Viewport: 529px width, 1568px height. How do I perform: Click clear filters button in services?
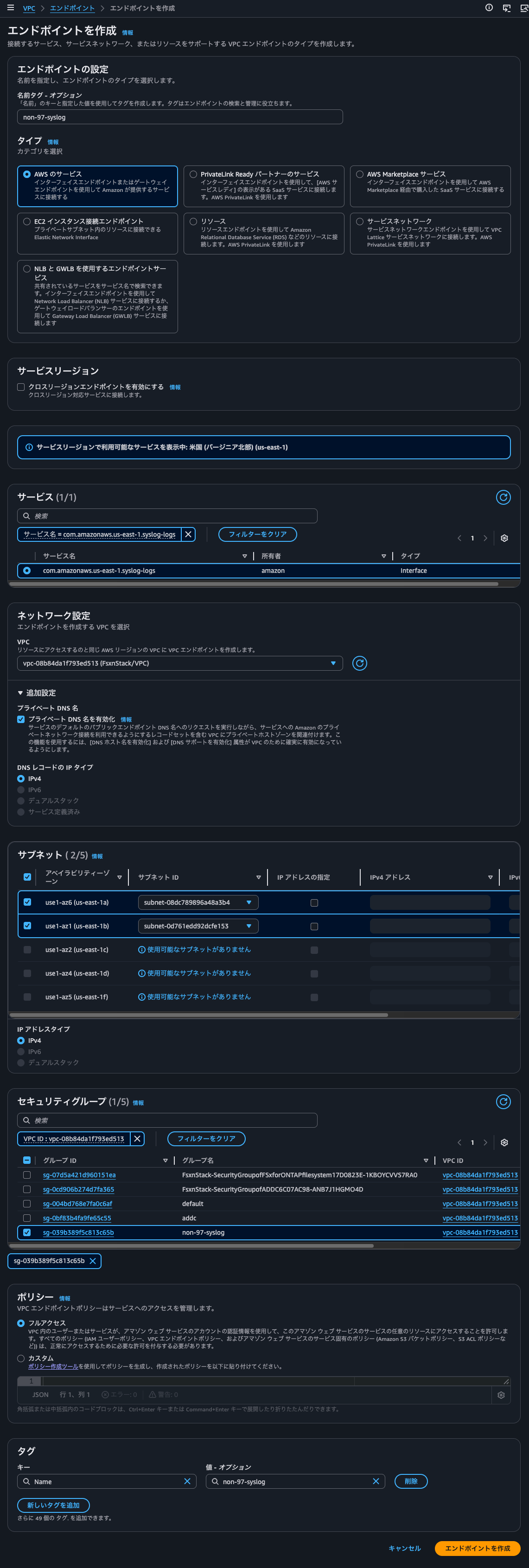coord(257,534)
